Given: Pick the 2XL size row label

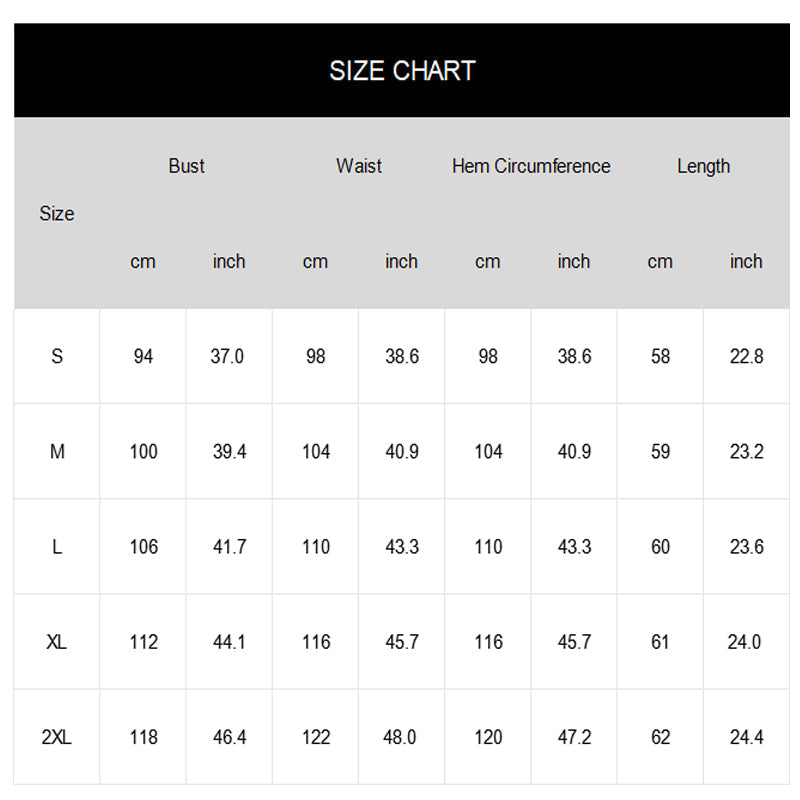Looking at the screenshot, I should pos(57,737).
